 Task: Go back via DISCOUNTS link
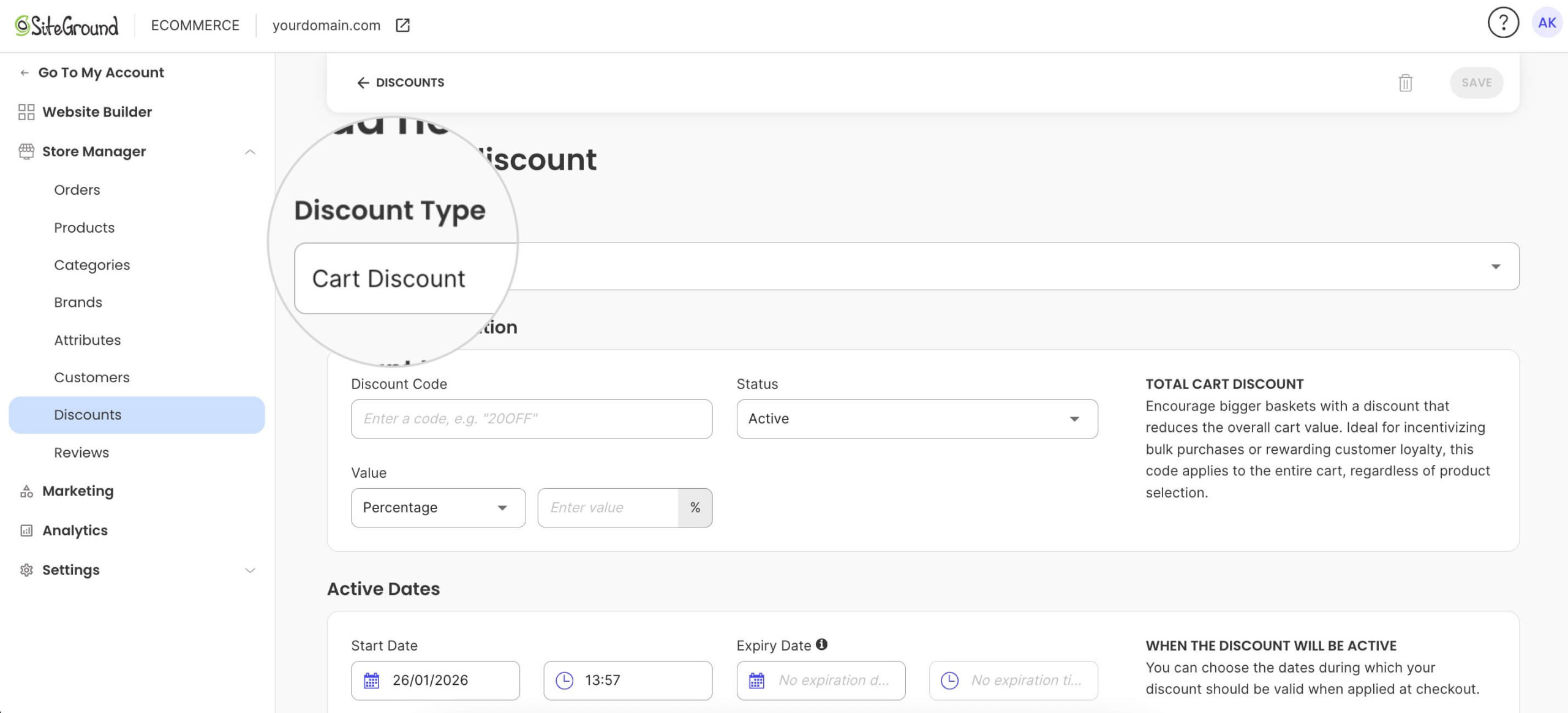point(410,83)
